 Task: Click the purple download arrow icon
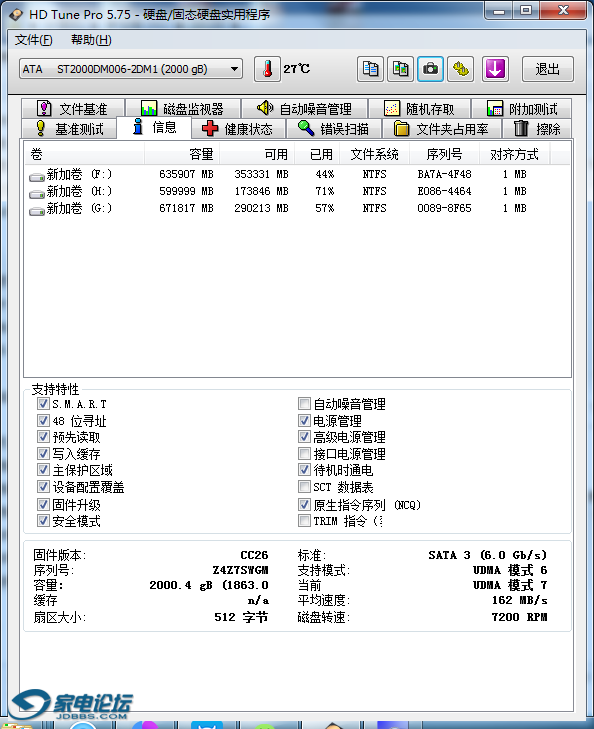[495, 69]
